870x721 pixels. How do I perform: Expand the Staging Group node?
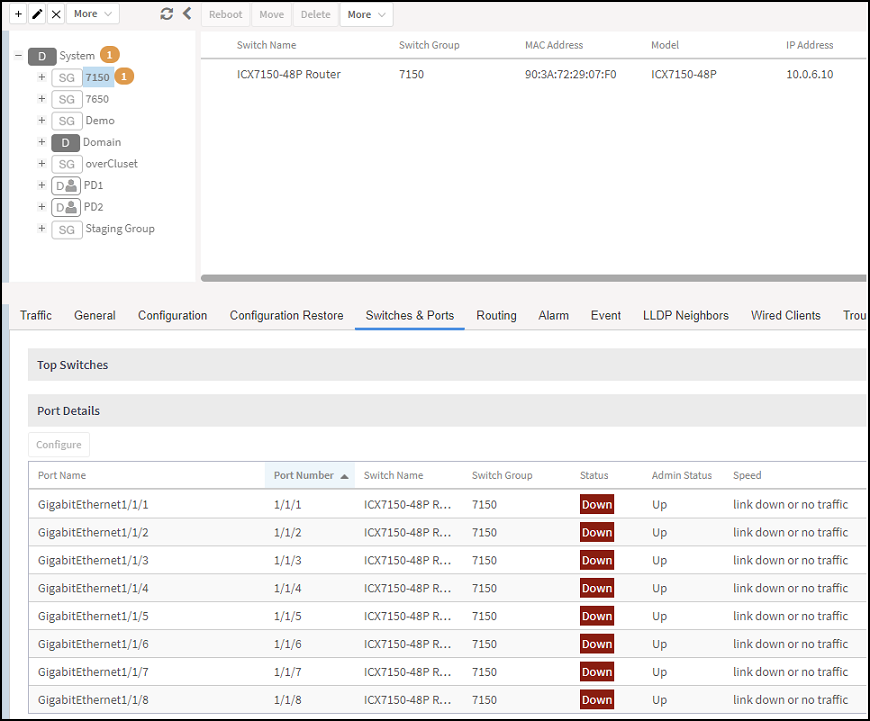(42, 228)
